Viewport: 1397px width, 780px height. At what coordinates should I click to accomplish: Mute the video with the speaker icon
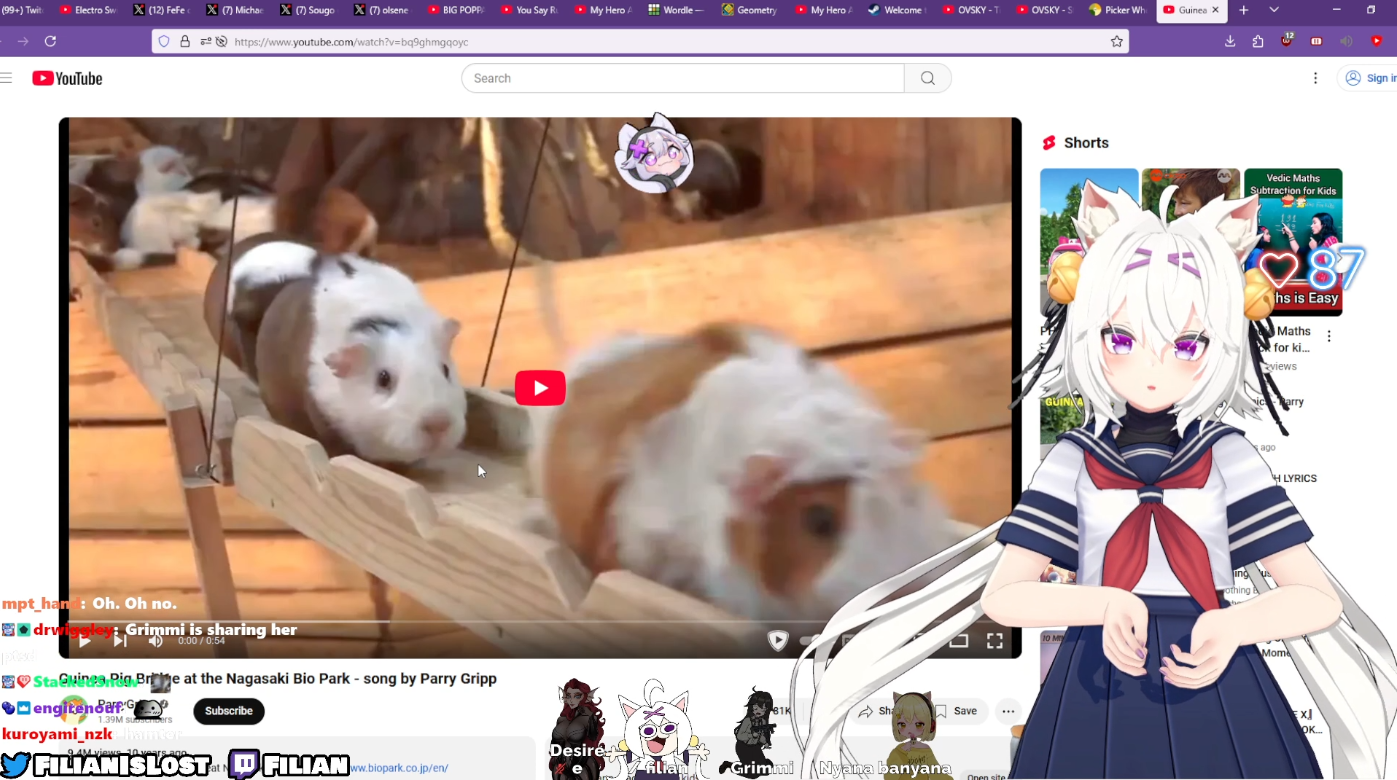(155, 640)
